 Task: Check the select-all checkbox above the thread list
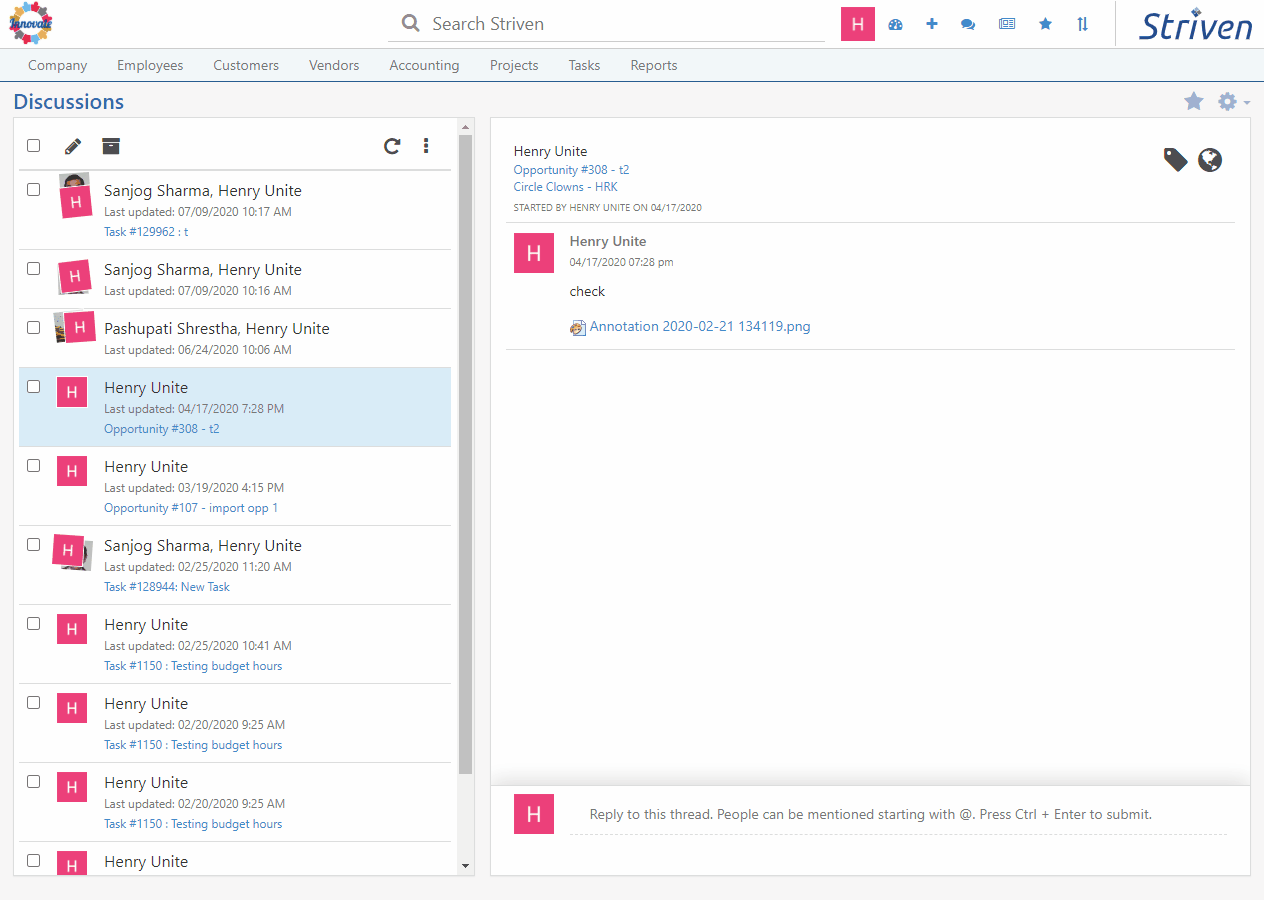point(33,145)
